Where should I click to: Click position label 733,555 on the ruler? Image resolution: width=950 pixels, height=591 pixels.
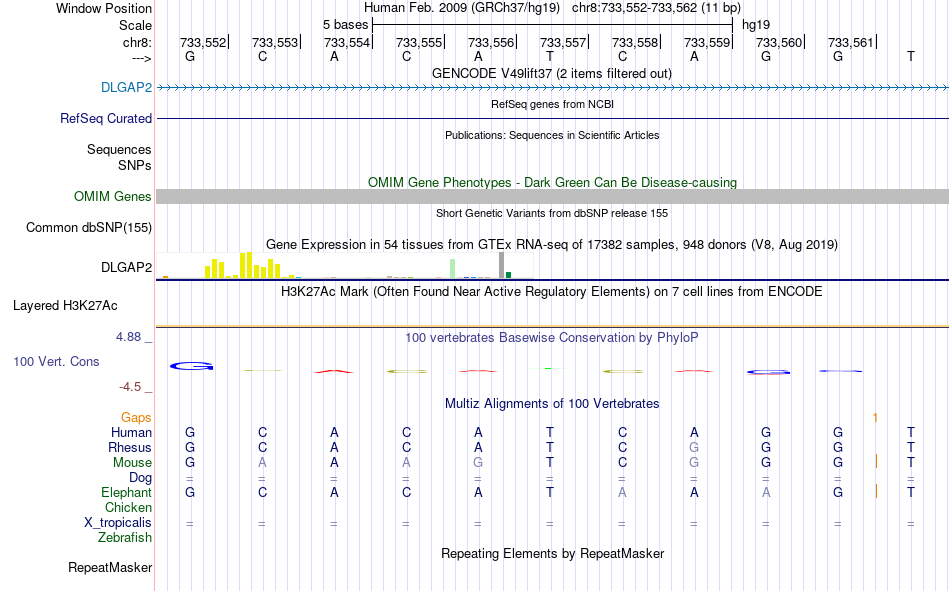[419, 42]
